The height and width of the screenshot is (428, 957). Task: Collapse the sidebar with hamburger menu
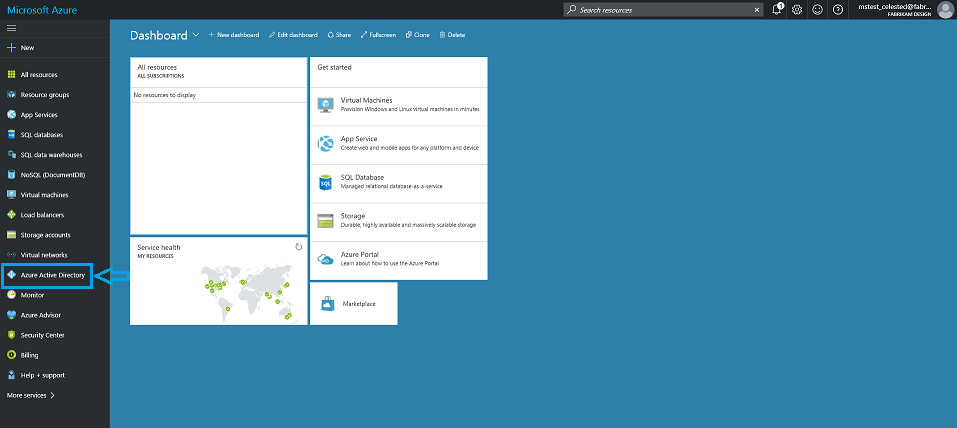(11, 29)
